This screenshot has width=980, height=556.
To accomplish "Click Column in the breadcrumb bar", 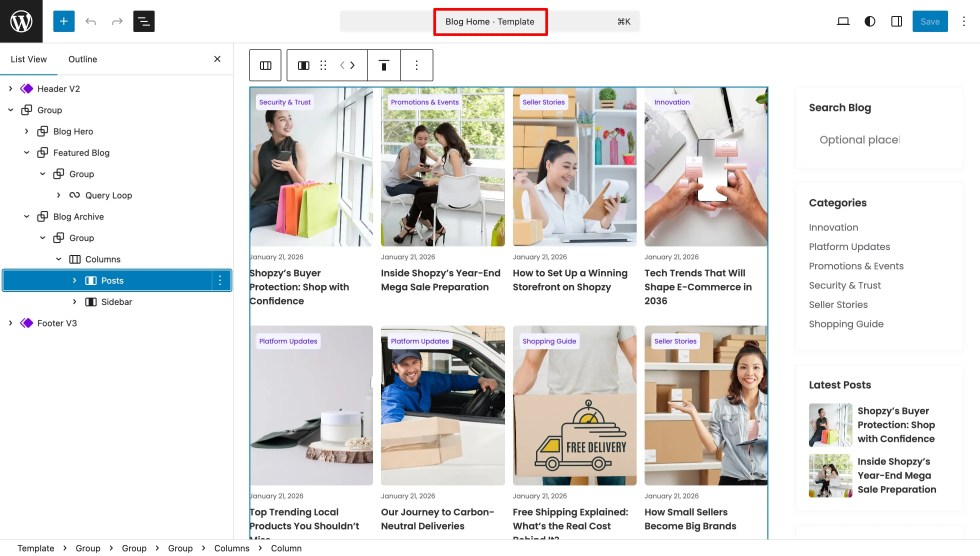I will [x=286, y=548].
